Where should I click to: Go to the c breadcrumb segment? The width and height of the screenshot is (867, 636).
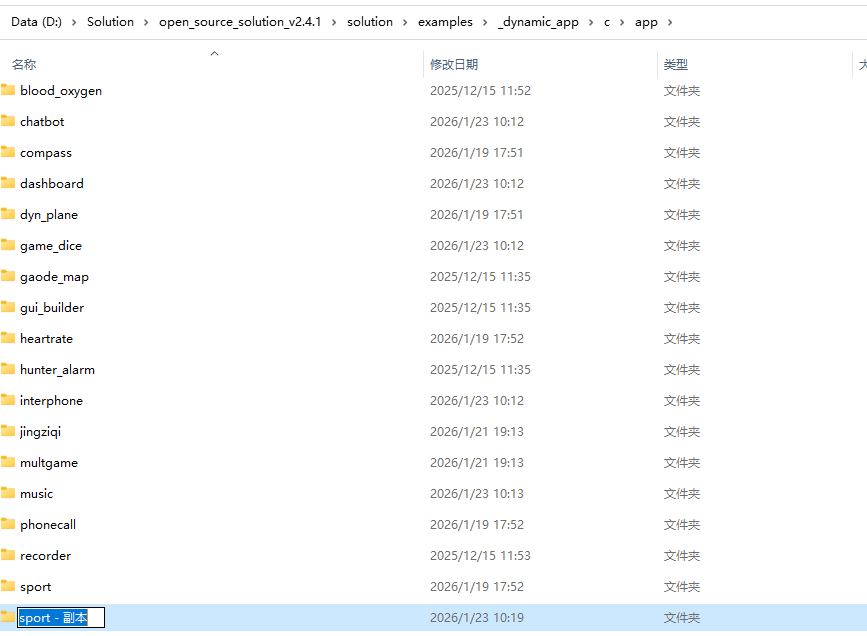point(607,22)
